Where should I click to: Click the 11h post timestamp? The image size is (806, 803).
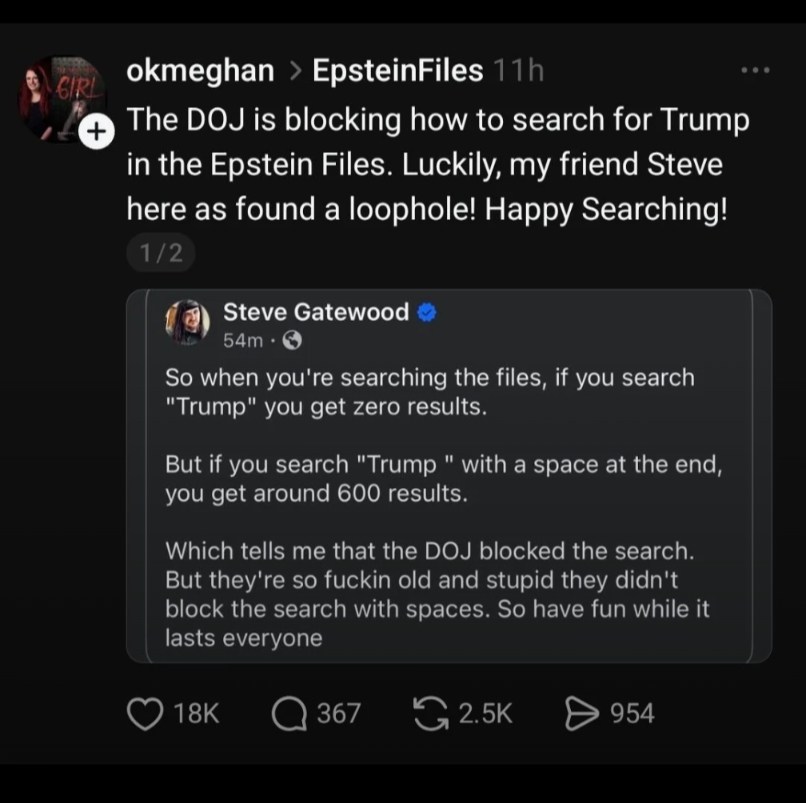click(518, 71)
